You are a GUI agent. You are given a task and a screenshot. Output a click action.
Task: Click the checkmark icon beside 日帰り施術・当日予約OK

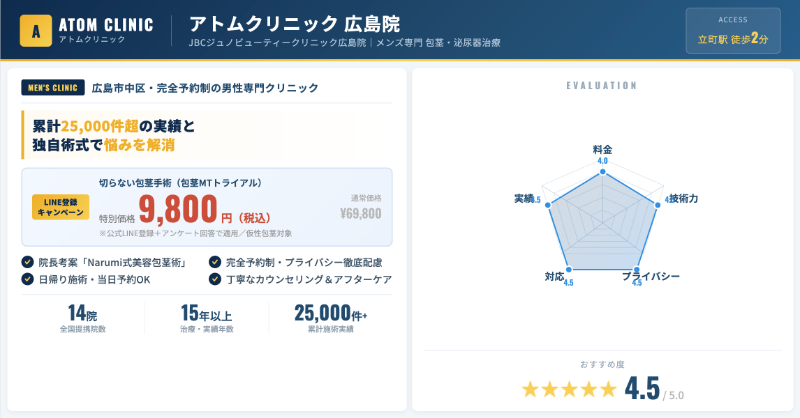27,279
